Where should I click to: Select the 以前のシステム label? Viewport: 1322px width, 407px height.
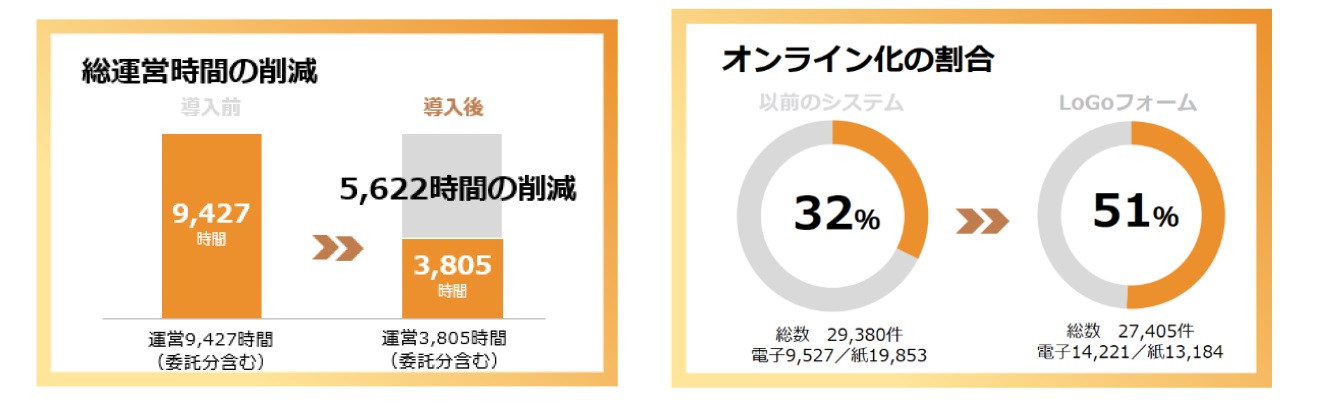(831, 103)
